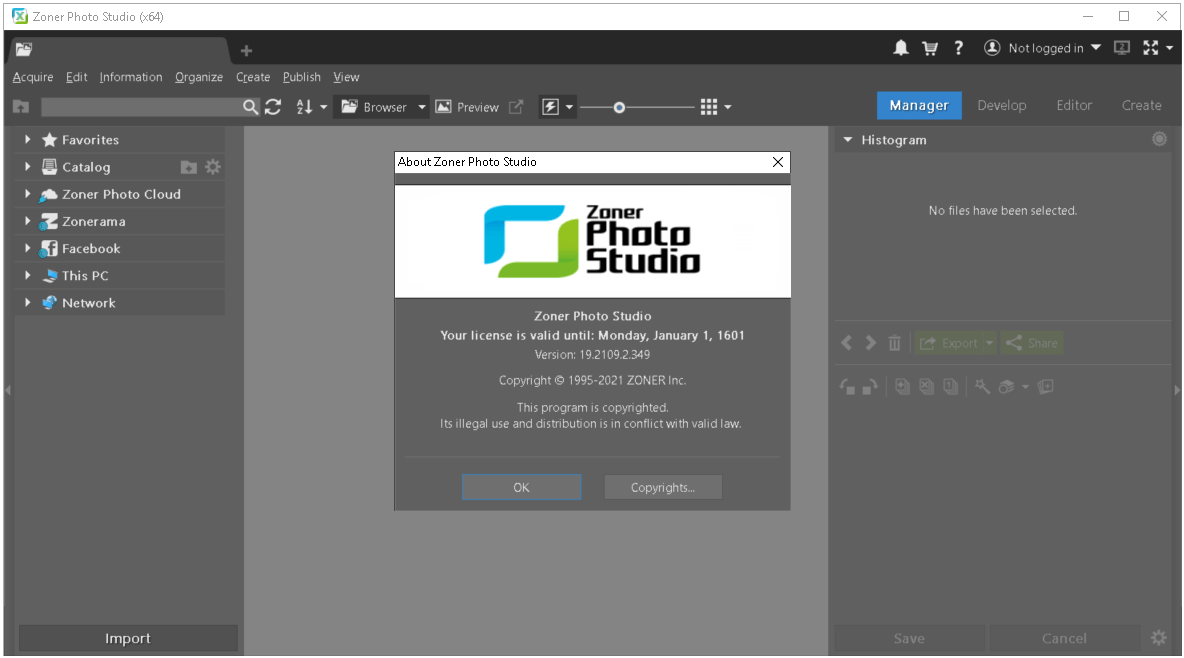The height and width of the screenshot is (658, 1184).
Task: Click the Histogram settings round icon
Action: pos(1159,139)
